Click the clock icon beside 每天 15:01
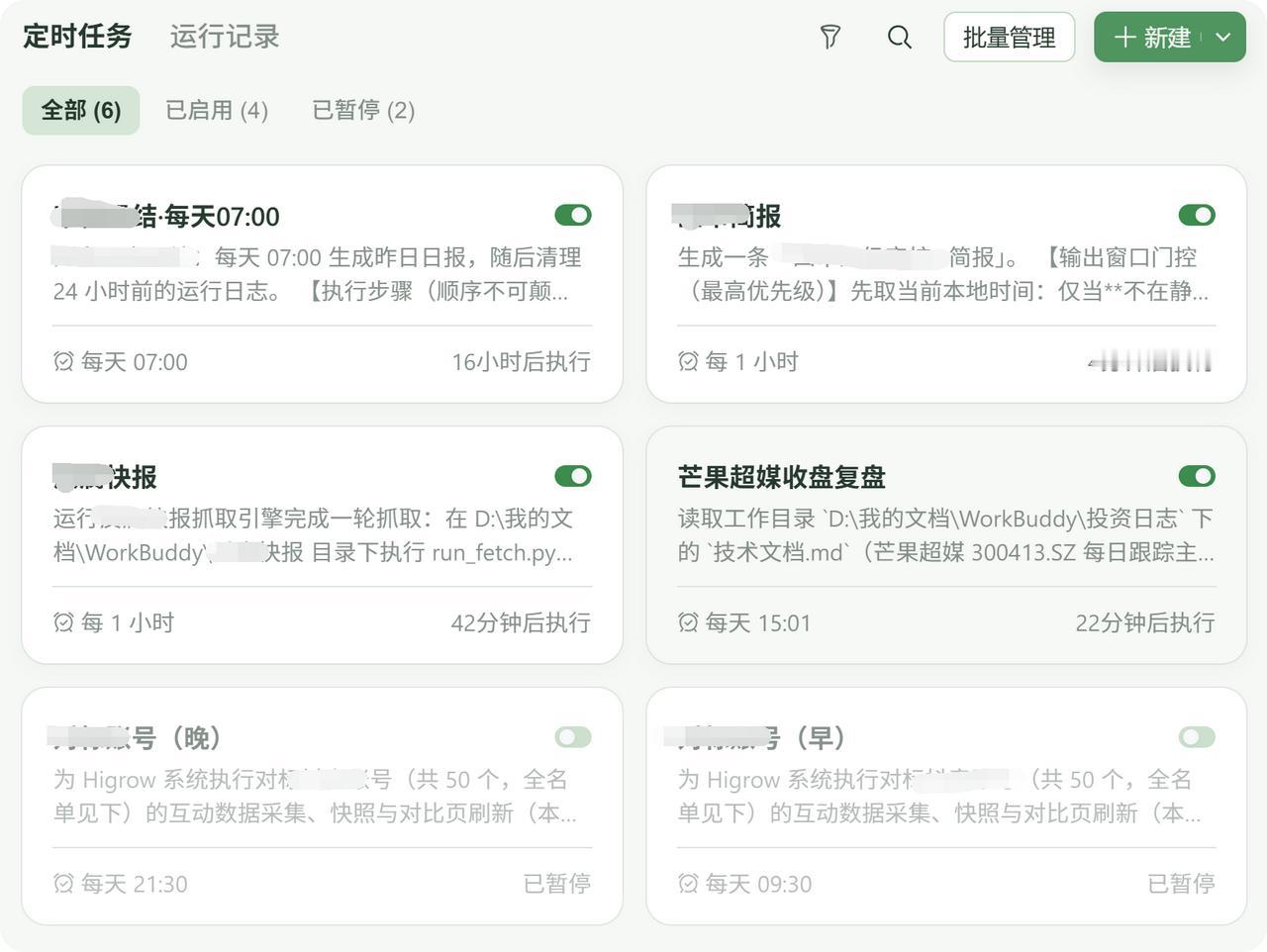 click(x=688, y=623)
